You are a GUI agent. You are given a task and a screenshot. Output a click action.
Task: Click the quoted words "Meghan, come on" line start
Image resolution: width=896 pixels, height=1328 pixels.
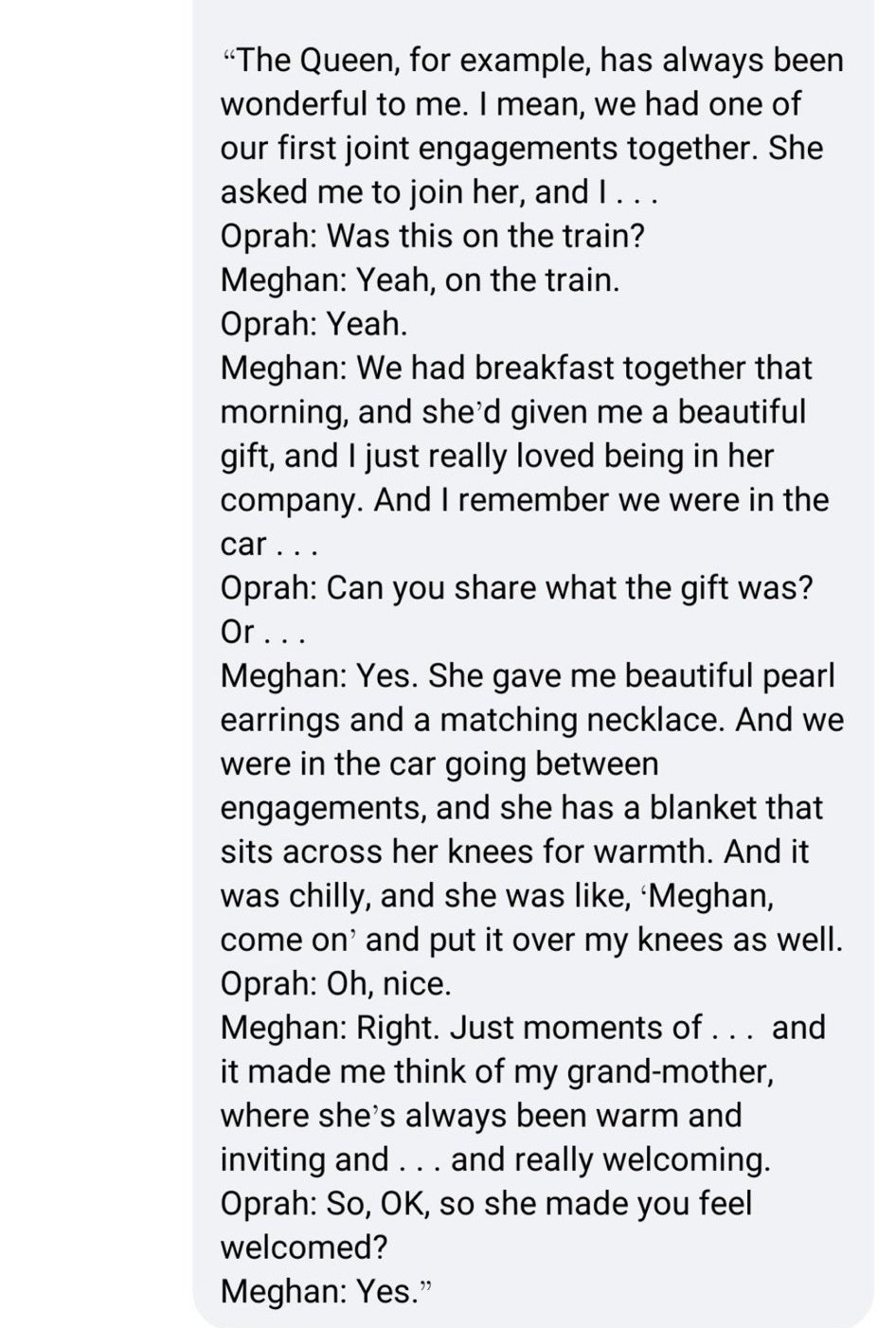[706, 895]
